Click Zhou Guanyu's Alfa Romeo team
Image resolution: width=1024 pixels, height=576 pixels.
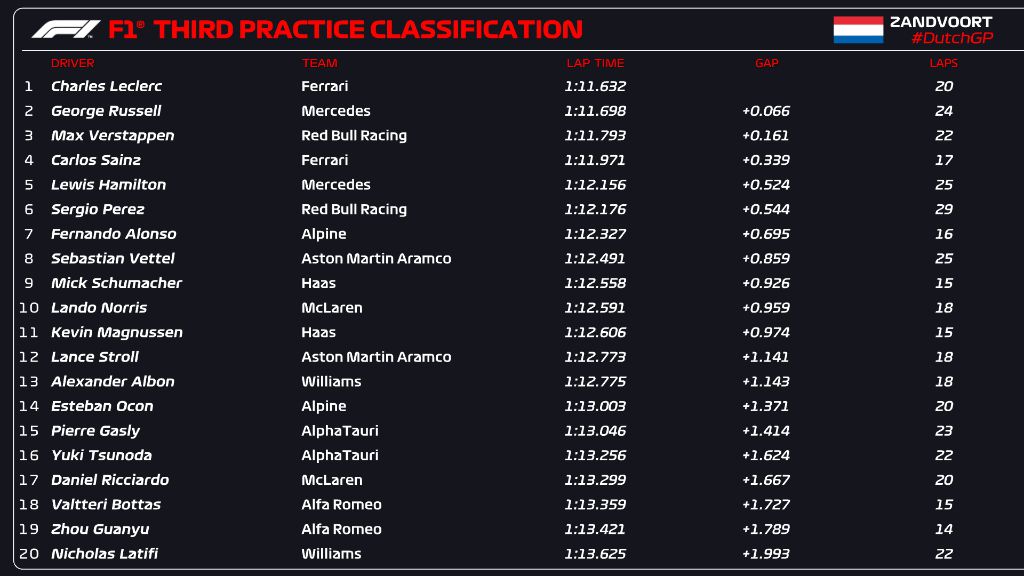tap(341, 530)
